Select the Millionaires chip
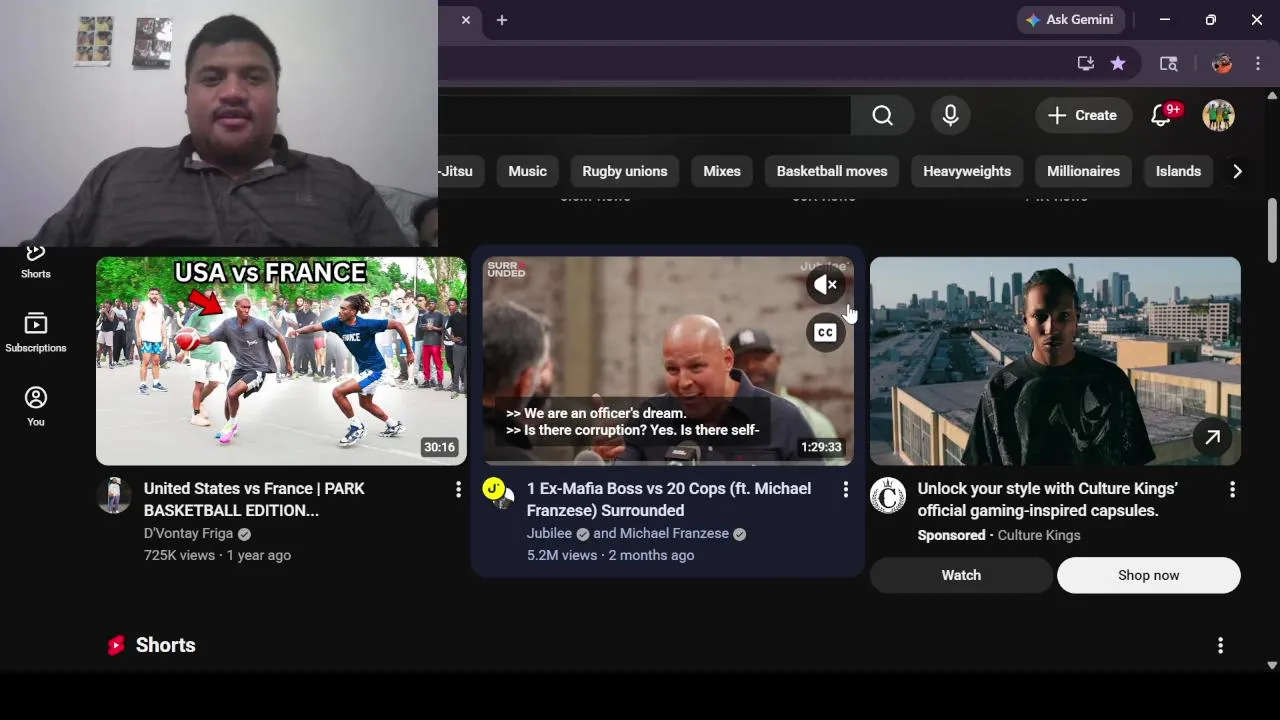Viewport: 1280px width, 720px height. 1083,171
